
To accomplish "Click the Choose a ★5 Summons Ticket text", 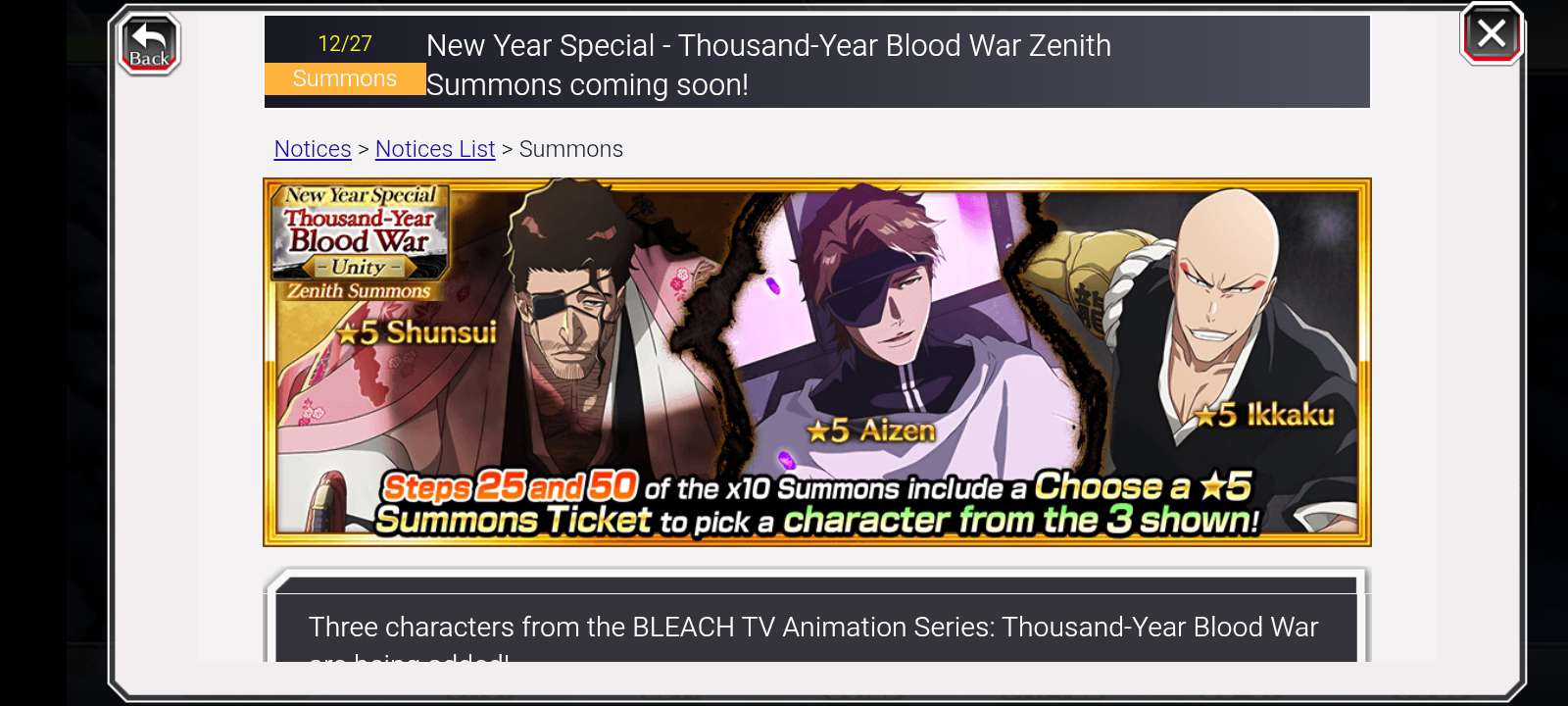I will tap(813, 503).
